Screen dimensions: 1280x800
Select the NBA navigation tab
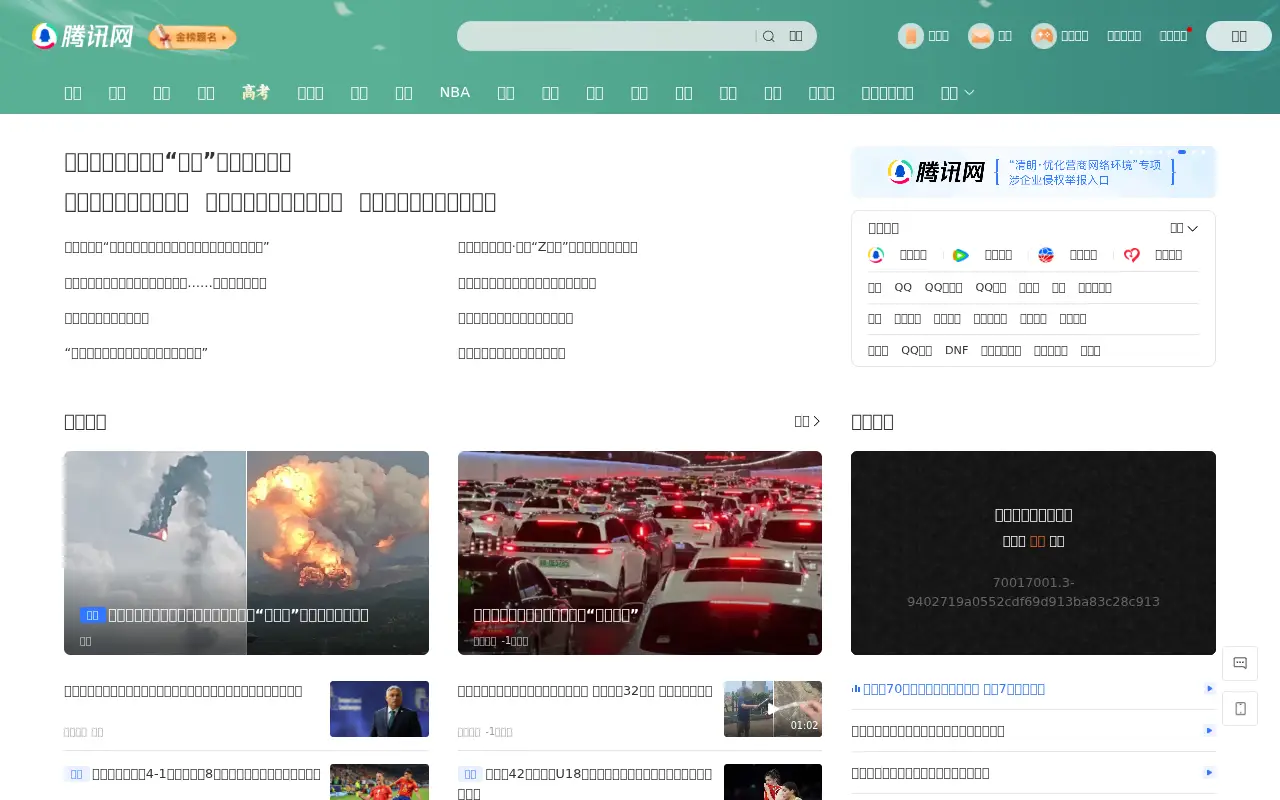pos(455,92)
